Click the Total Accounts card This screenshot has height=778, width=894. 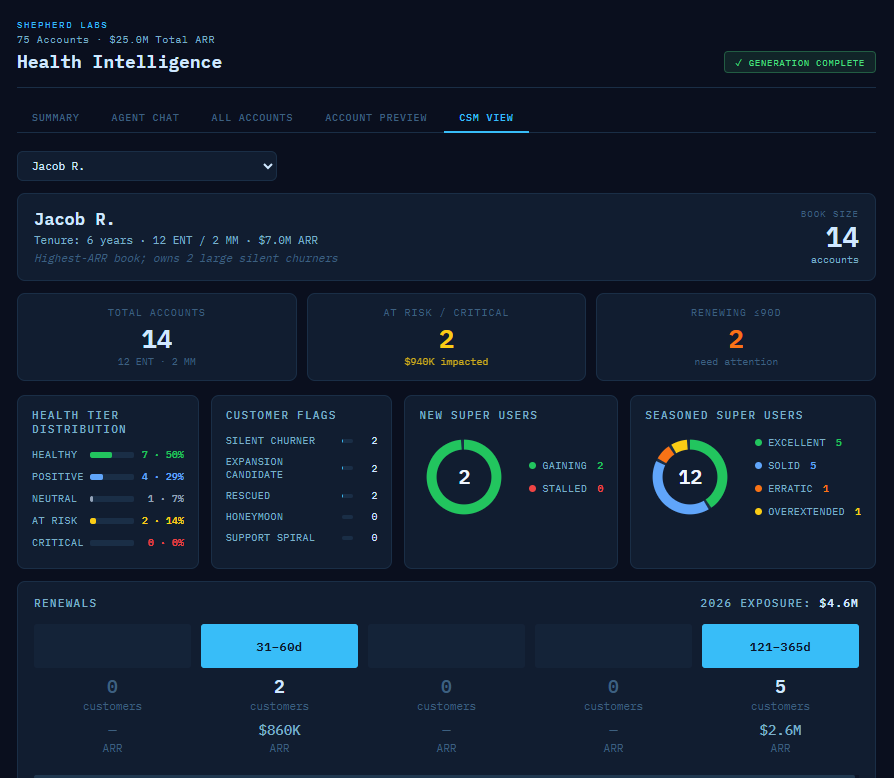pyautogui.click(x=157, y=337)
